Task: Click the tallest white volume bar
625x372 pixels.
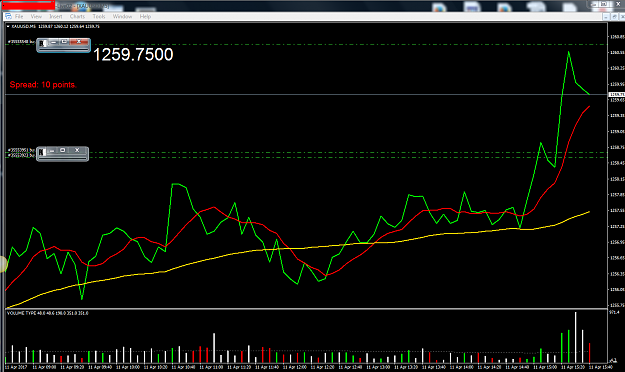Action: pos(575,337)
